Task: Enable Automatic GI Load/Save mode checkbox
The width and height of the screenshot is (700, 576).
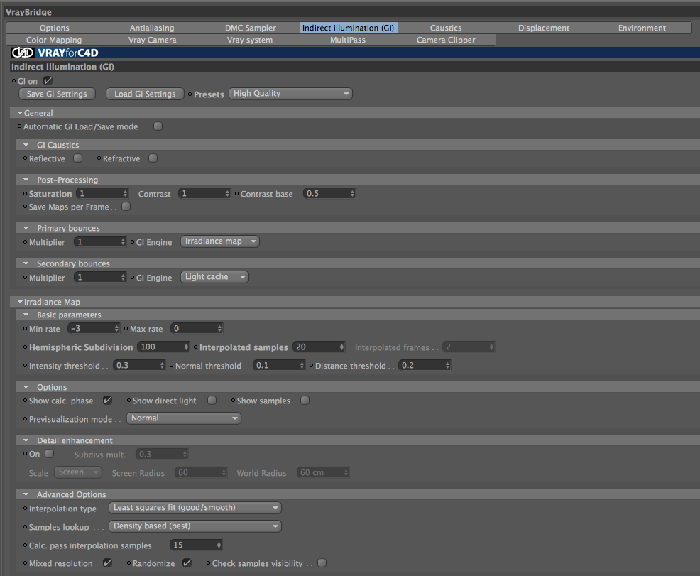Action: point(158,126)
